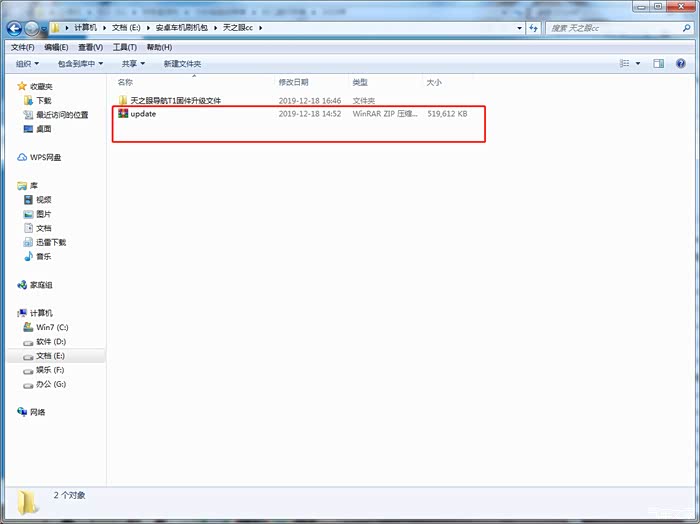
Task: Click the 视频 library film icon
Action: (x=28, y=200)
